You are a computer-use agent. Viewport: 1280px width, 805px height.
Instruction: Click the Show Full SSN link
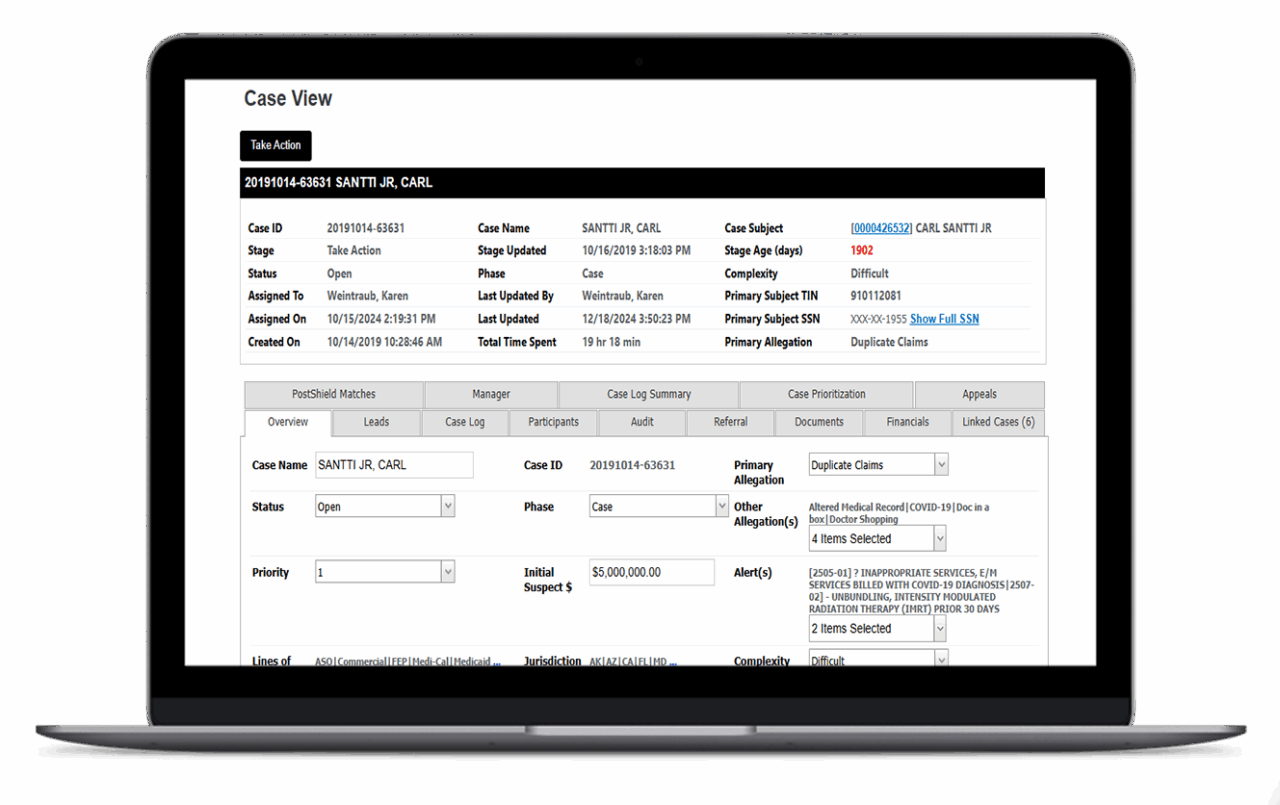point(943,318)
